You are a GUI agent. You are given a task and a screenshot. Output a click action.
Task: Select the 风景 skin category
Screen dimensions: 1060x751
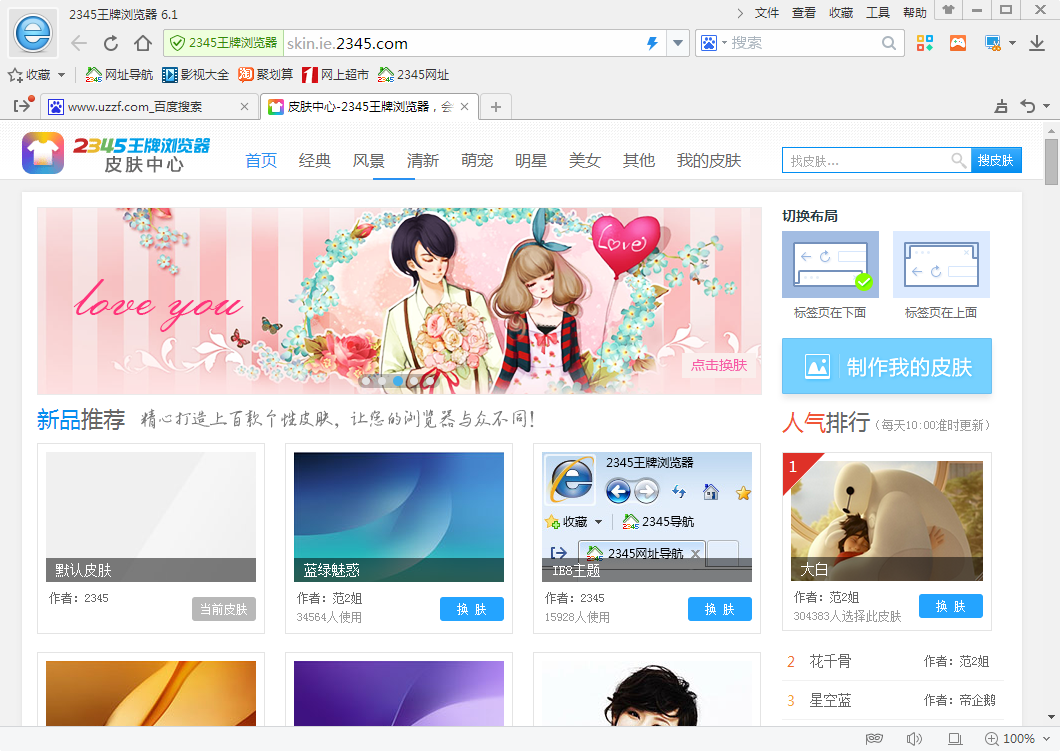(x=369, y=161)
